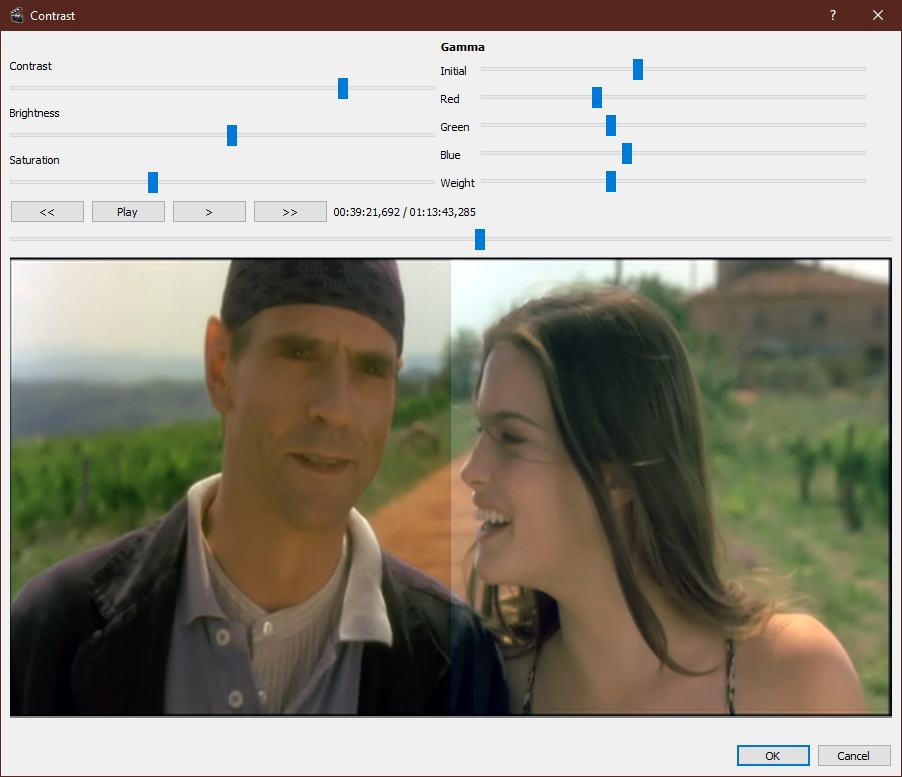Confirm the settings with OK
Screen dimensions: 902x777
773,756
